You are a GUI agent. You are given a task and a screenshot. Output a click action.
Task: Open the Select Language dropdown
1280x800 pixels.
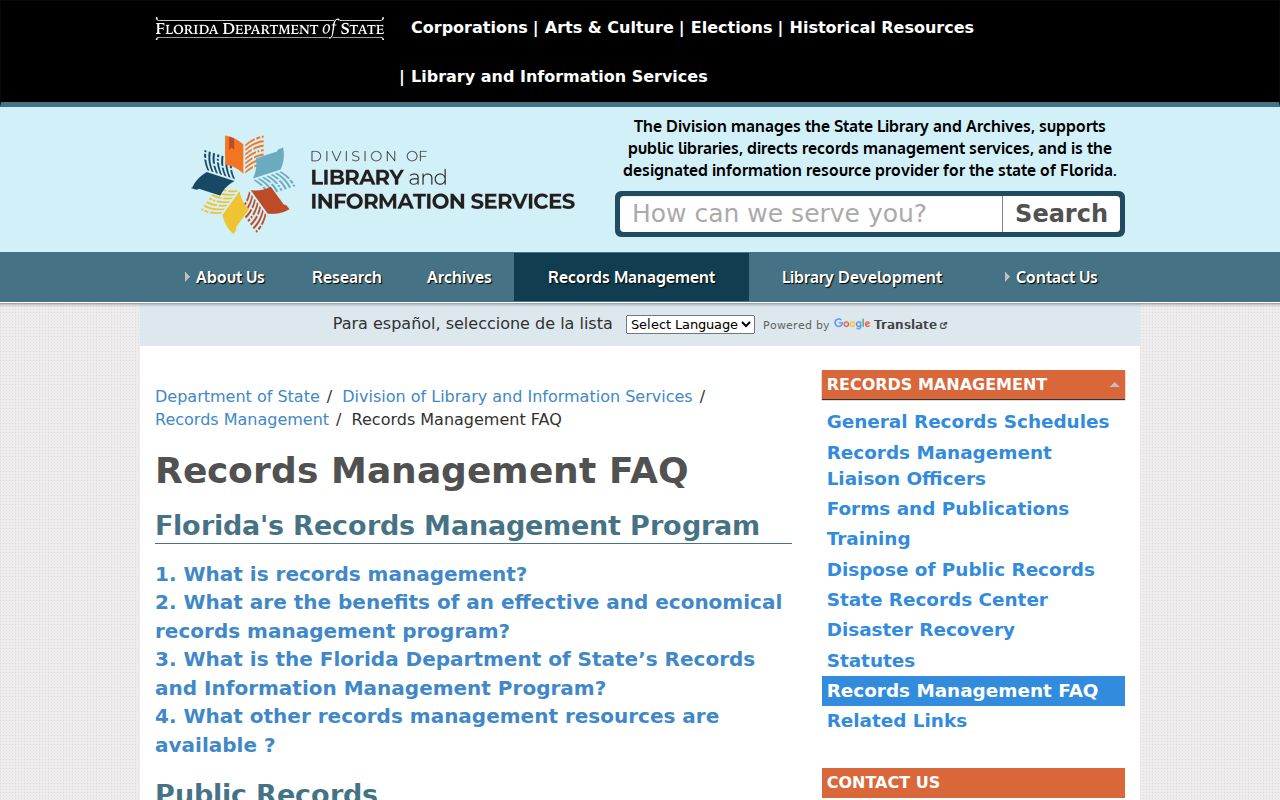pyautogui.click(x=690, y=324)
